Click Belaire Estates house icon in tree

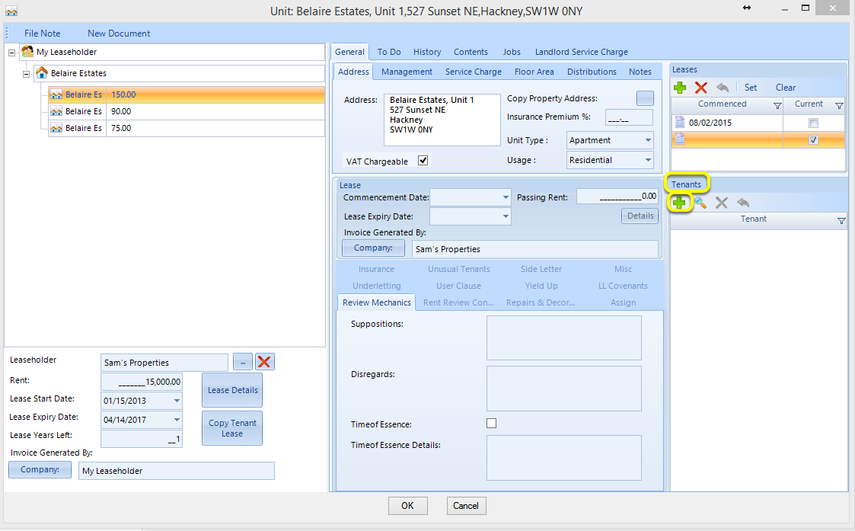(42, 73)
